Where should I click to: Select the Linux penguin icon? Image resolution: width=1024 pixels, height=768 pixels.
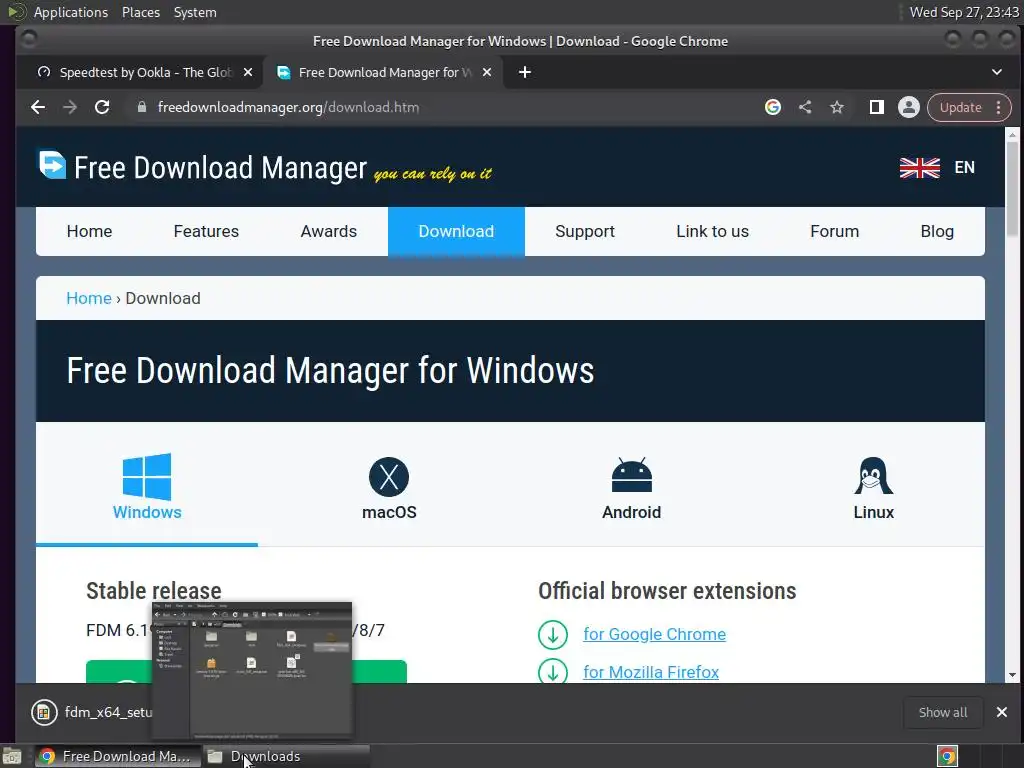[x=874, y=476]
